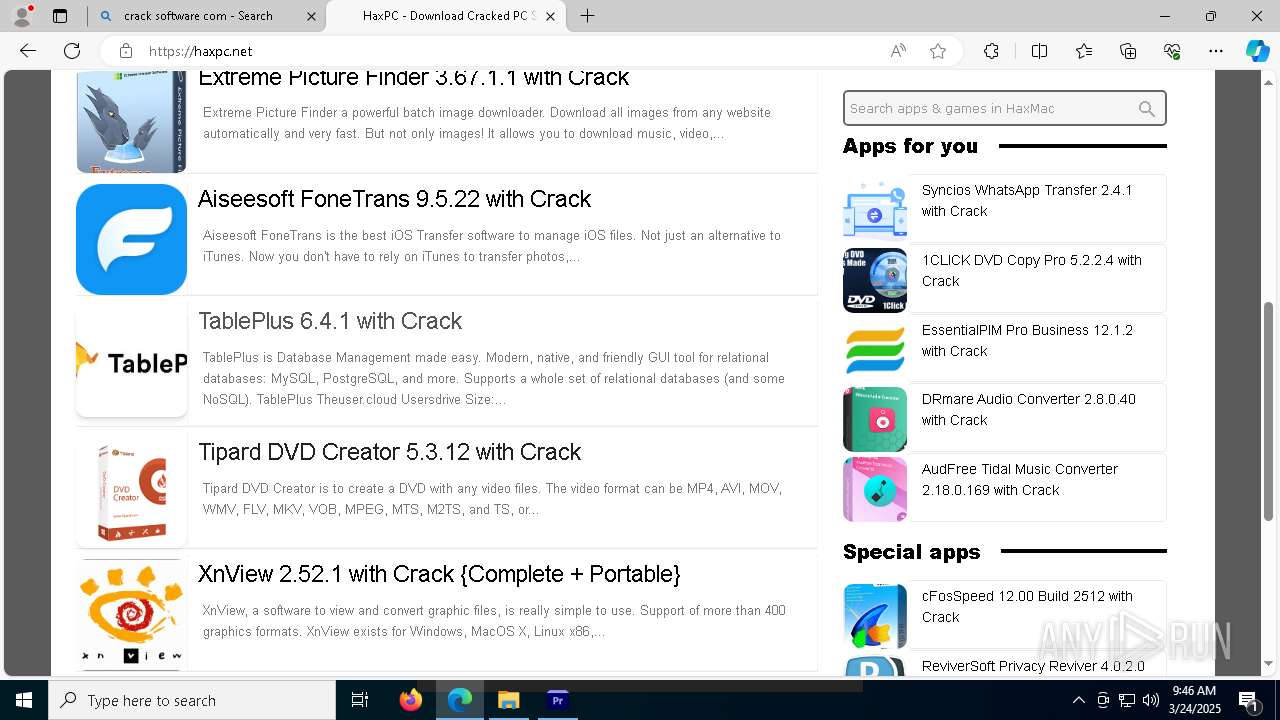Open Read aloud in address bar
1280x720 pixels.
click(x=898, y=51)
